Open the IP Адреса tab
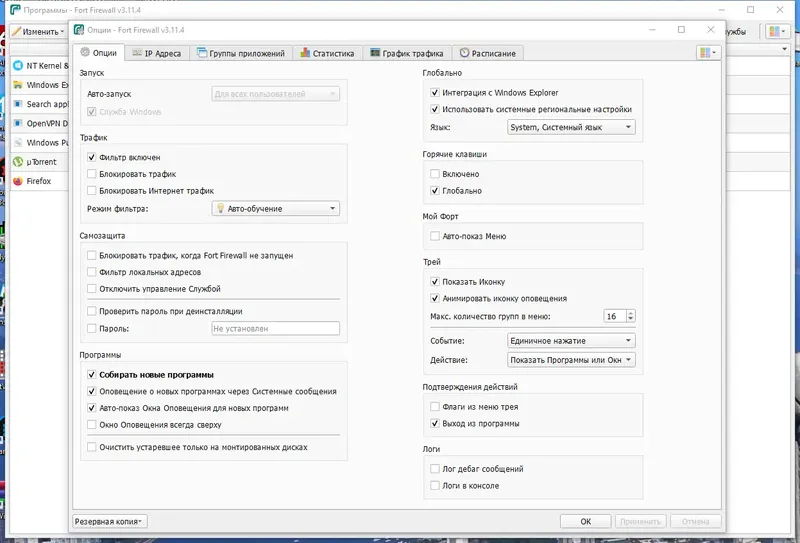Viewport: 800px width, 543px height. click(157, 53)
